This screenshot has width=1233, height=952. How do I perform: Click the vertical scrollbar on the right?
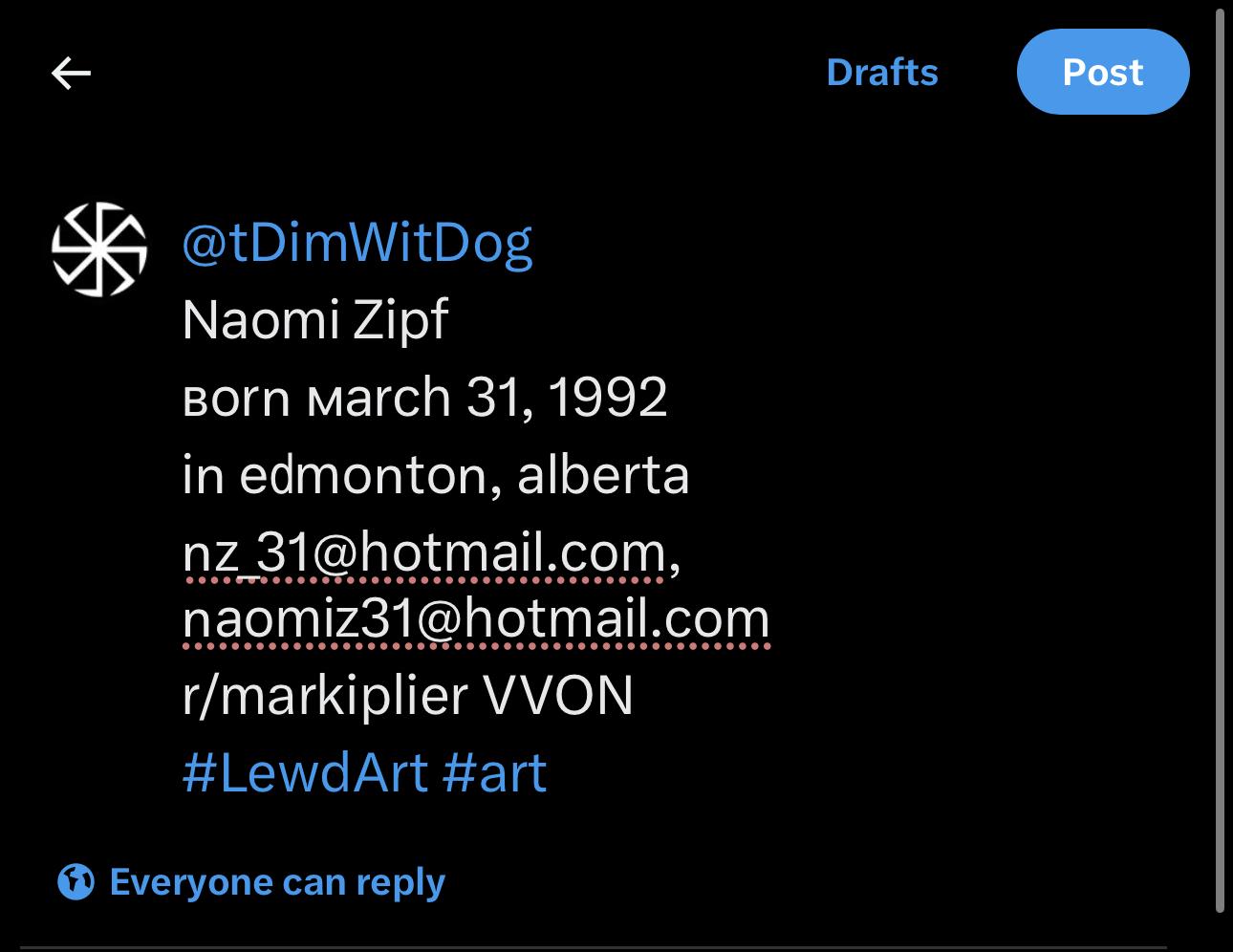[x=1220, y=459]
